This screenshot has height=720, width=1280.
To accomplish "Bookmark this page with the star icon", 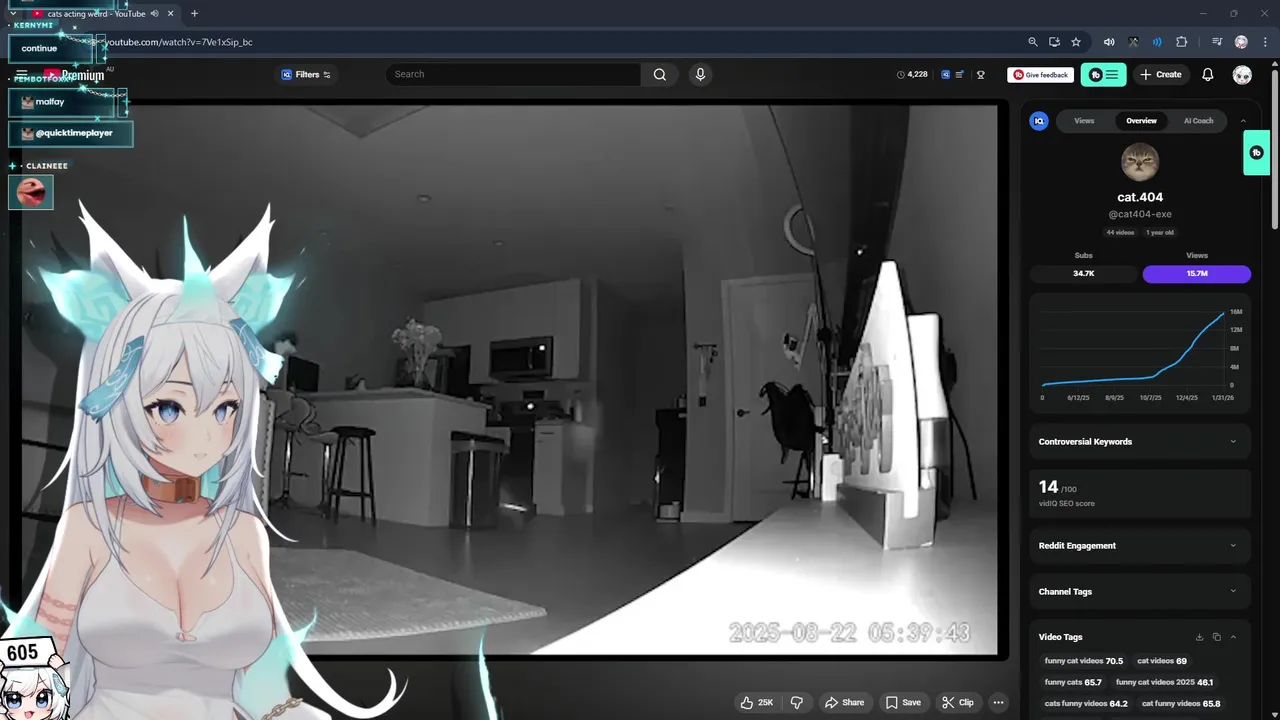I will (1076, 42).
